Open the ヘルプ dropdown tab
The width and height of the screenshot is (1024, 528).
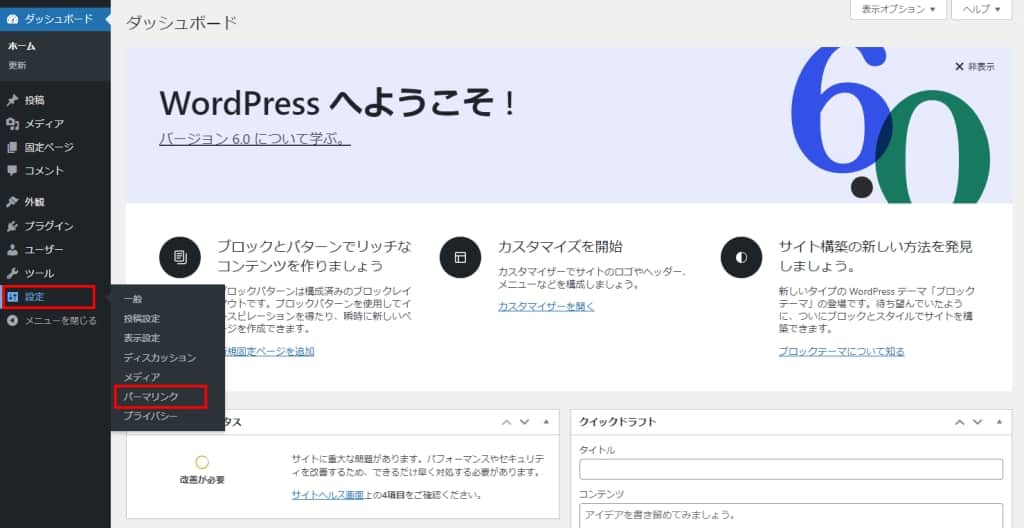pos(981,9)
